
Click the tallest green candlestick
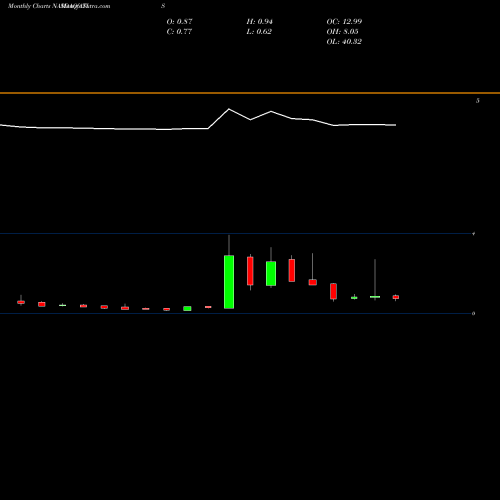(229, 282)
